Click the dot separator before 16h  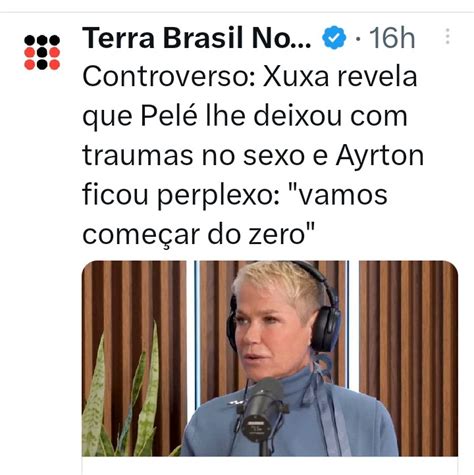pos(358,39)
